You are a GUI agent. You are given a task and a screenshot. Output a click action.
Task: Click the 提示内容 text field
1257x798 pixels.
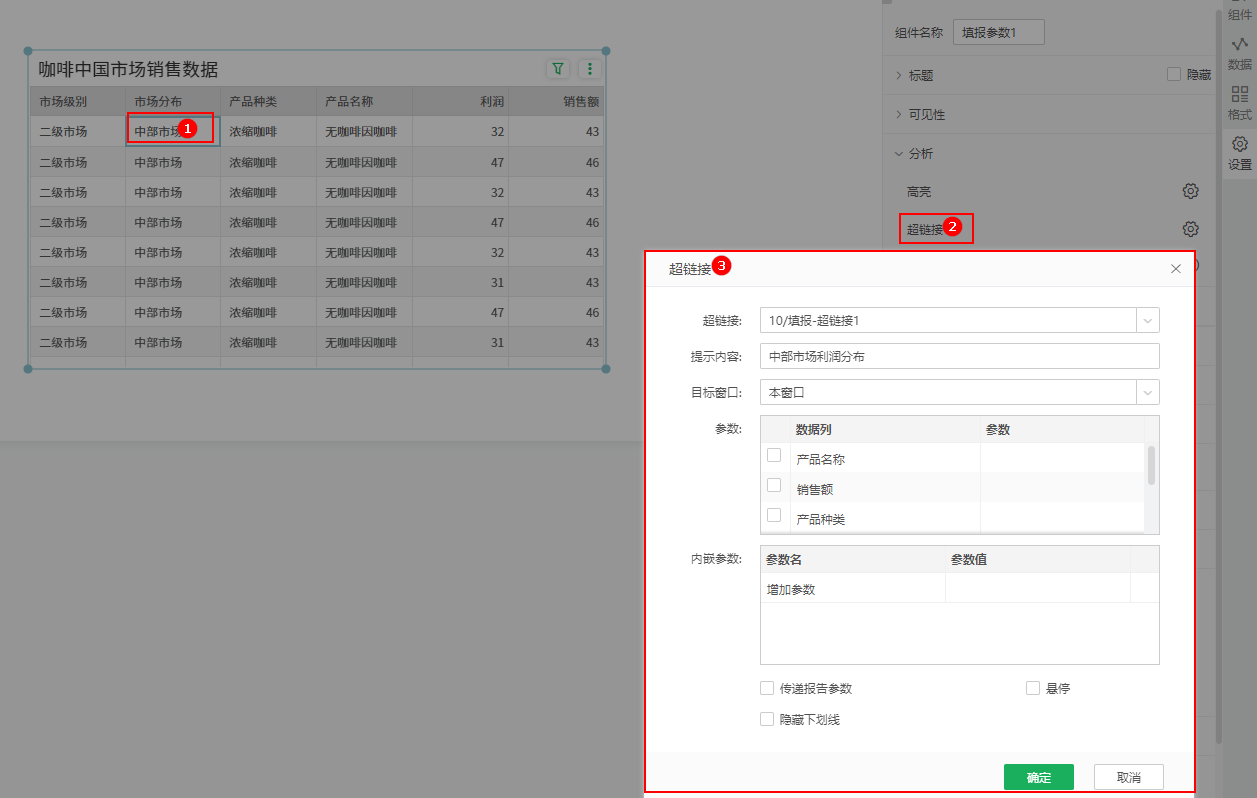point(959,356)
